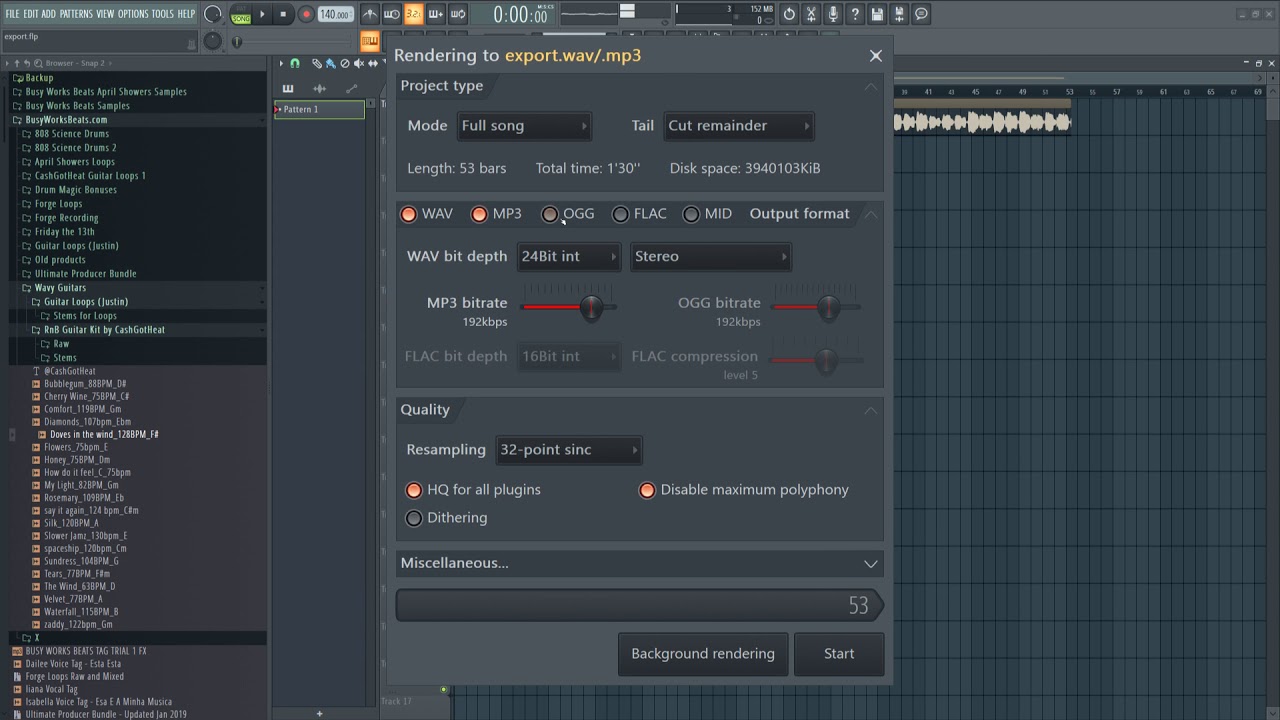Open the TOOLS menu
This screenshot has width=1280, height=720.
coord(162,14)
